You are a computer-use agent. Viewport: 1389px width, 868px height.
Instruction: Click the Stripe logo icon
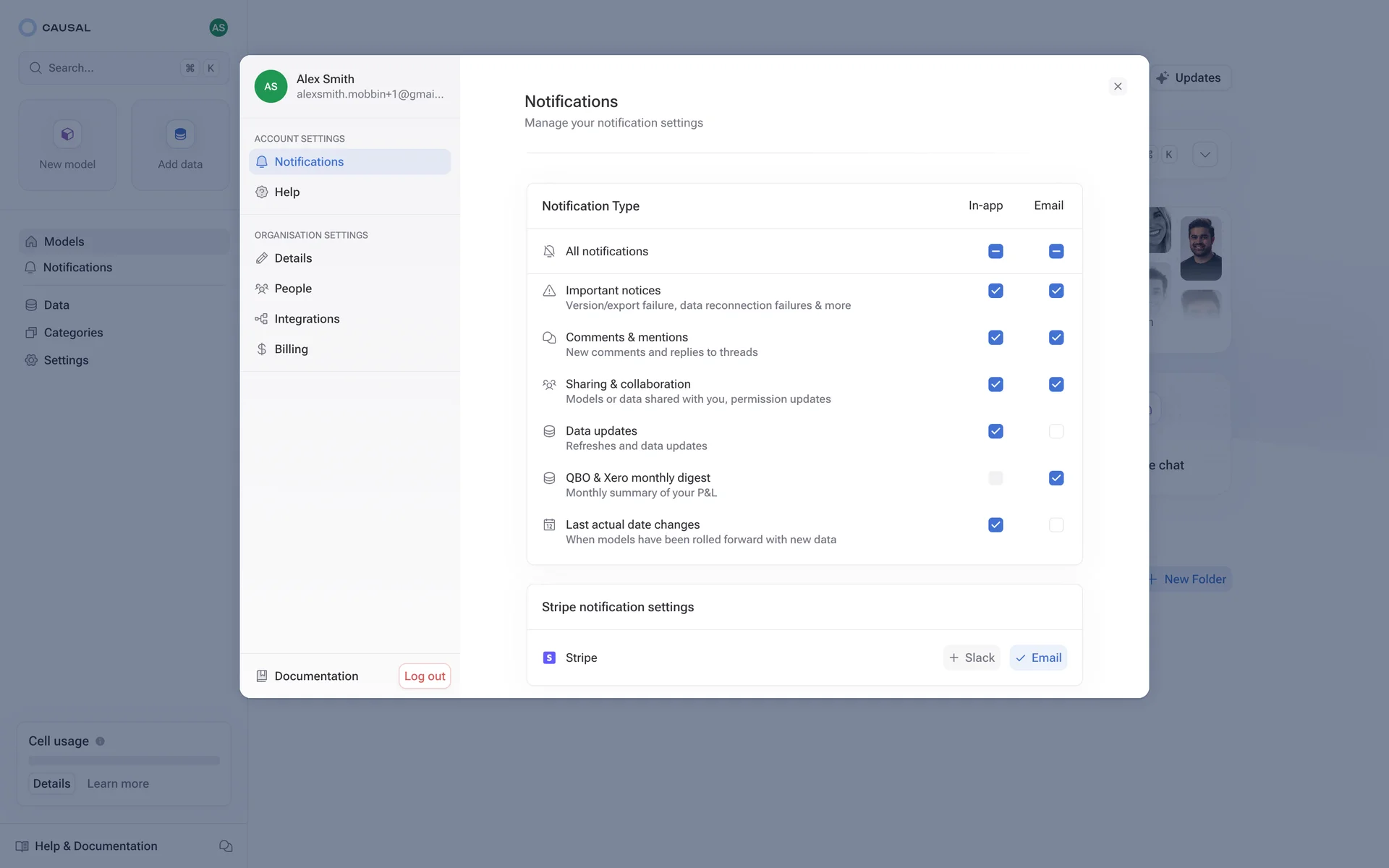[549, 658]
